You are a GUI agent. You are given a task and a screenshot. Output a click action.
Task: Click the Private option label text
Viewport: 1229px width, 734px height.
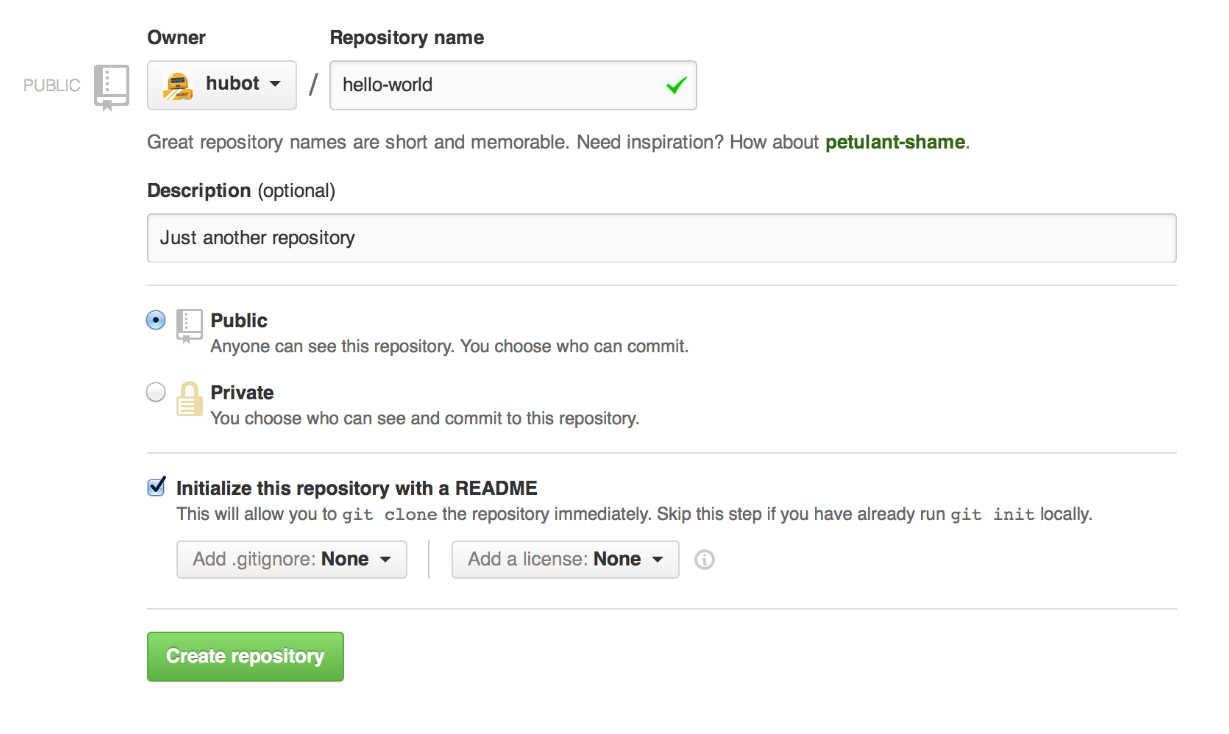click(x=242, y=392)
